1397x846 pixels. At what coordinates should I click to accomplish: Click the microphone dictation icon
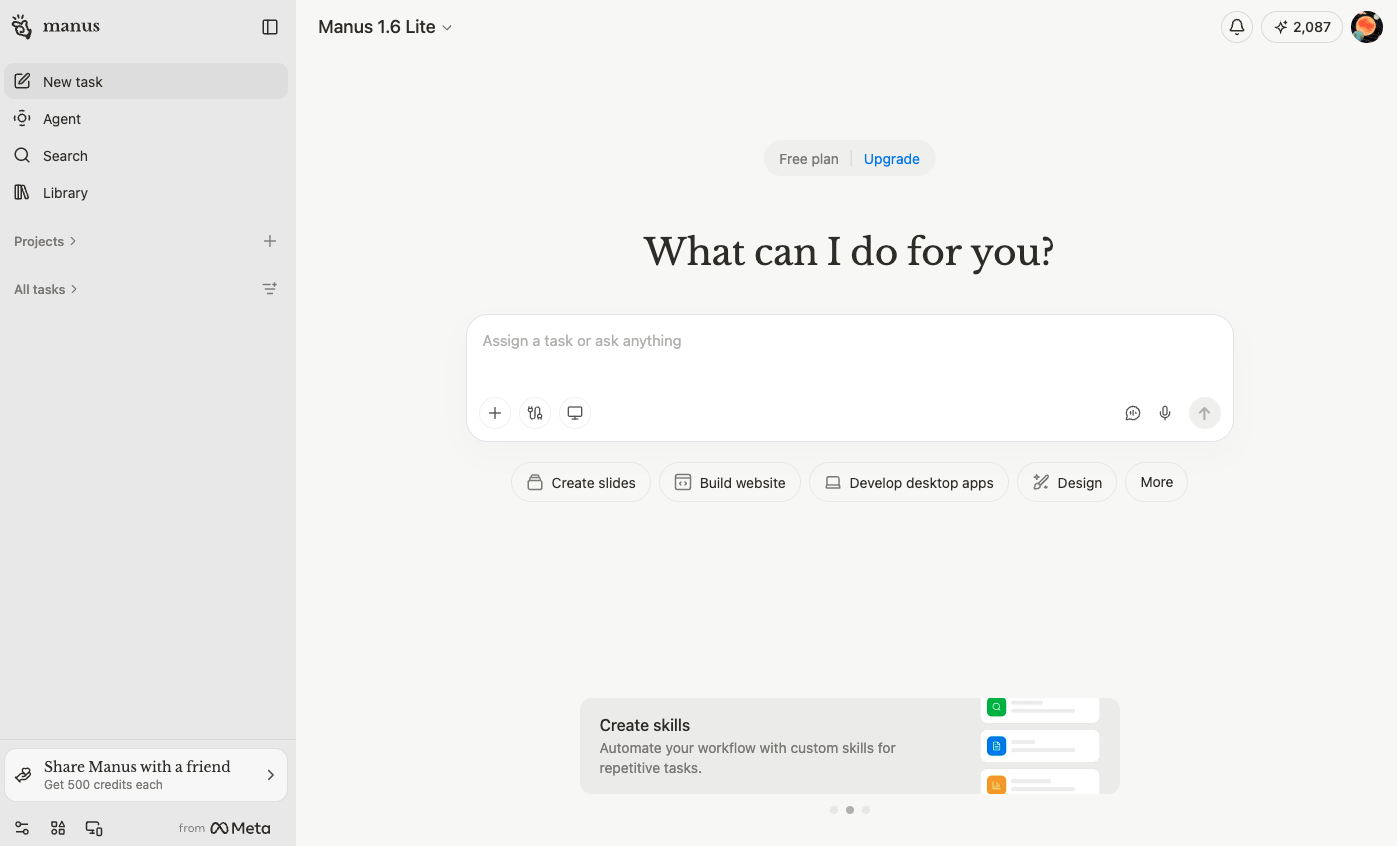click(1165, 413)
